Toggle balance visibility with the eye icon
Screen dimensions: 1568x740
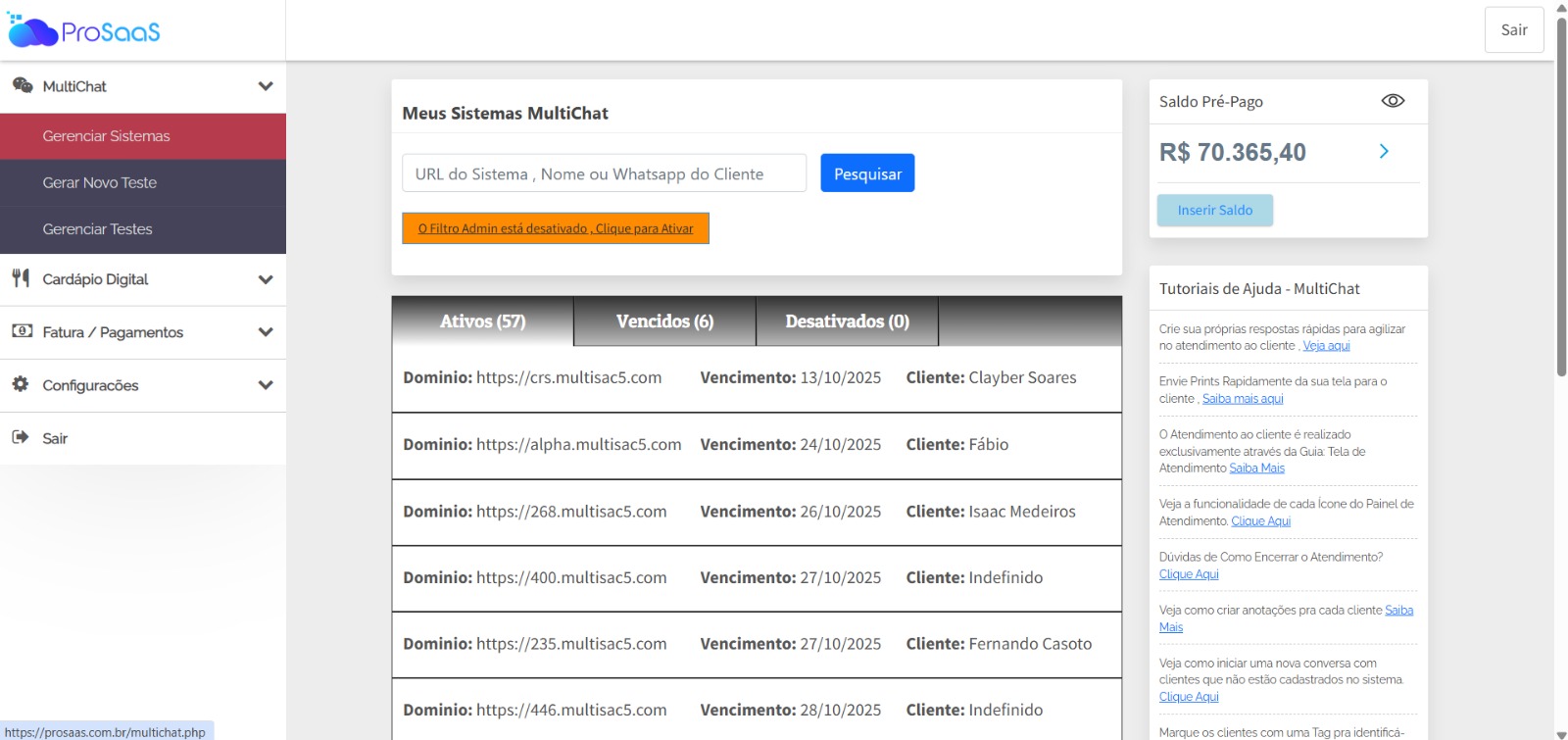pyautogui.click(x=1393, y=101)
